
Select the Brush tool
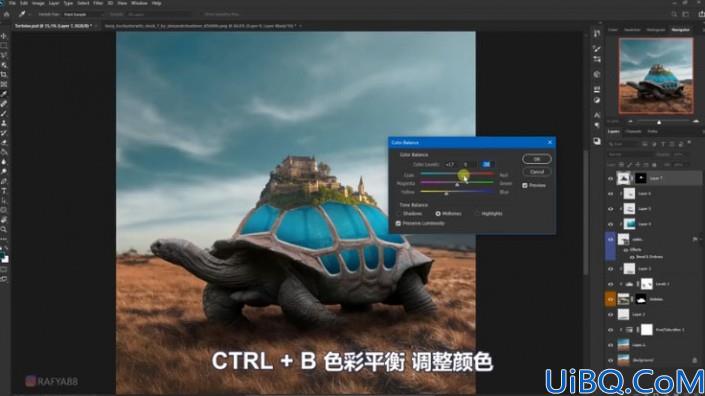[x=4, y=113]
